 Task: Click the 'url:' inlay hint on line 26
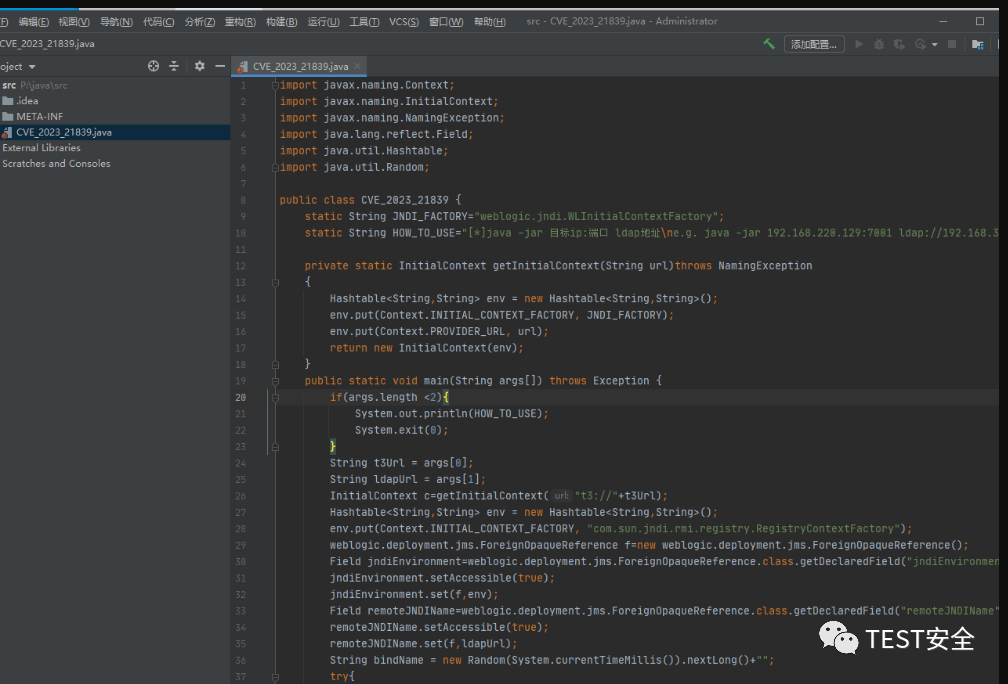(561, 496)
